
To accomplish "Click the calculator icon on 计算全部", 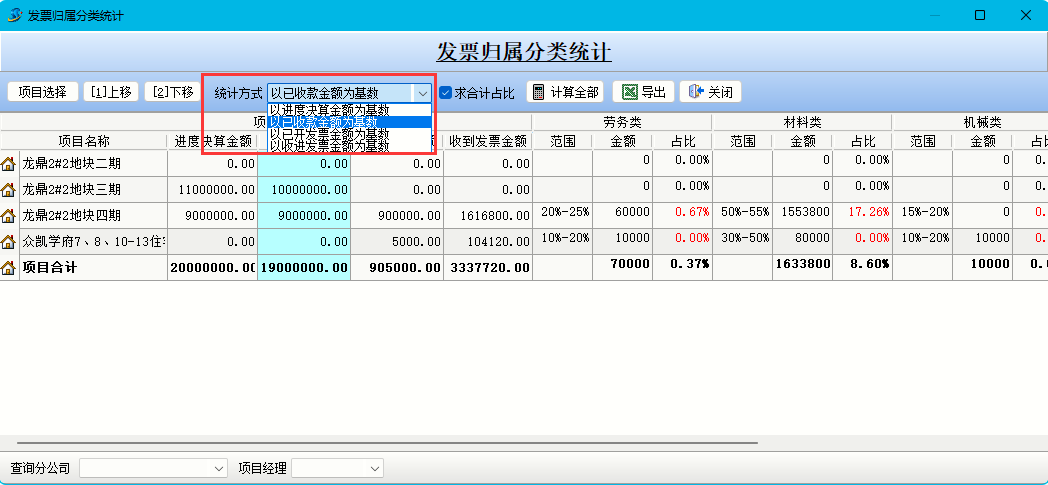I will tap(538, 92).
